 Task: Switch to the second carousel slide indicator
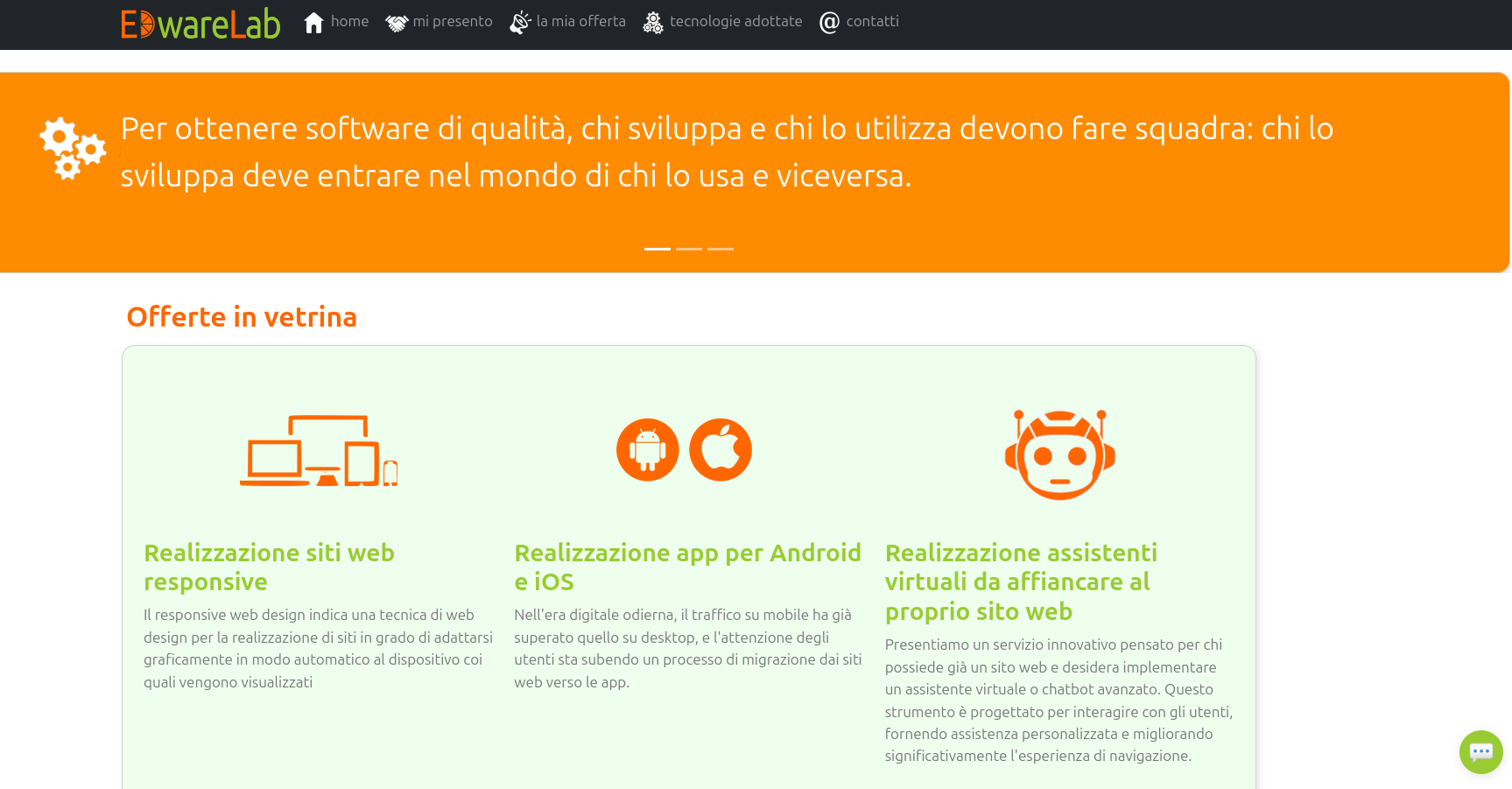[689, 249]
